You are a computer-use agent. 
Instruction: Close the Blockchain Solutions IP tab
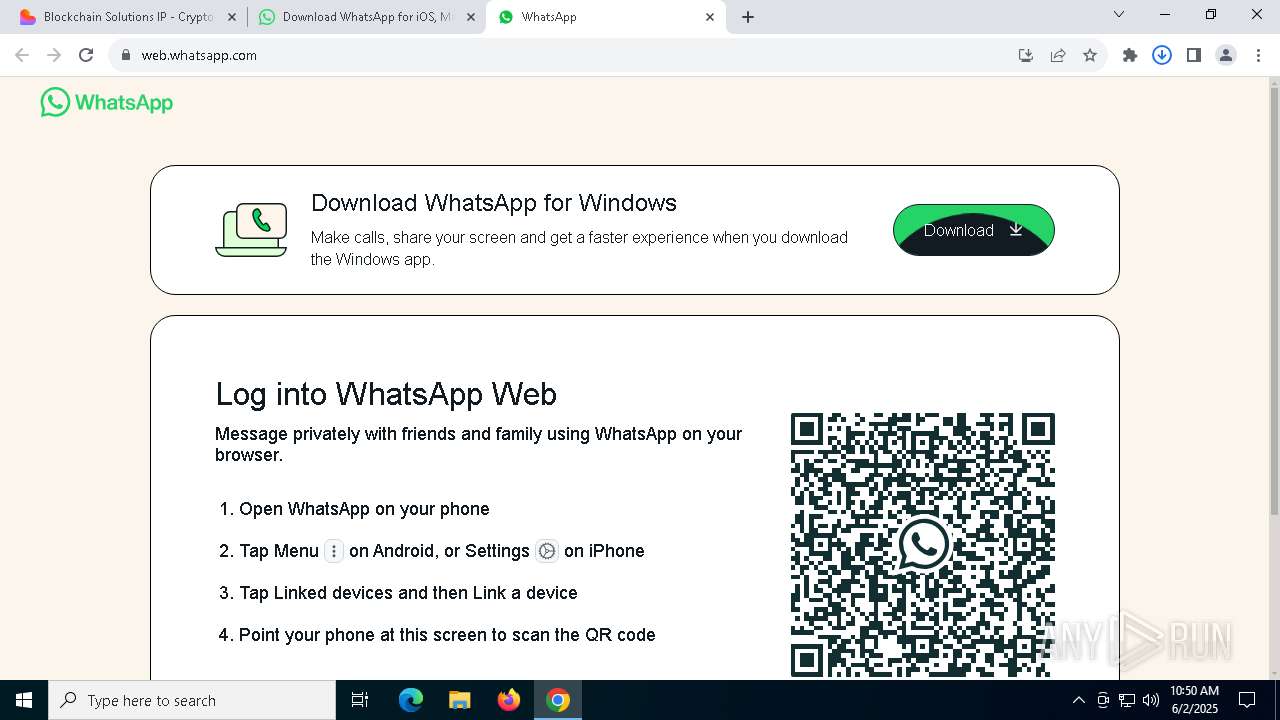tap(232, 17)
